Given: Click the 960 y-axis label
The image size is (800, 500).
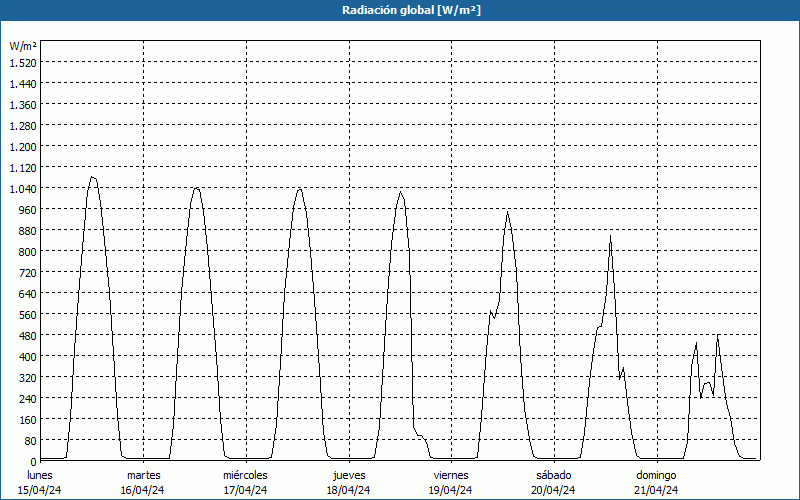Looking at the screenshot, I should coord(28,209).
